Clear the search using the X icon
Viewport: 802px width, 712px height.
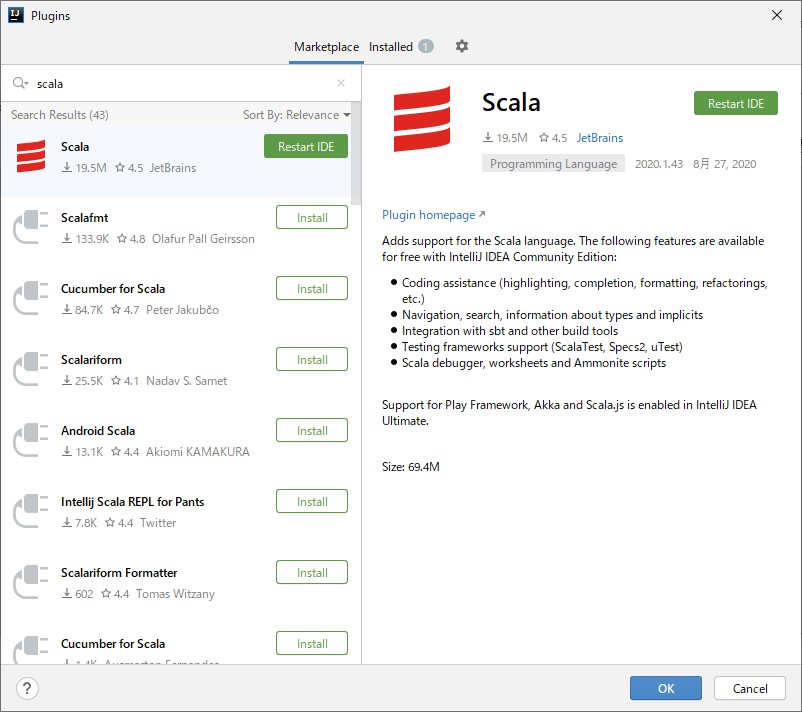(x=341, y=83)
